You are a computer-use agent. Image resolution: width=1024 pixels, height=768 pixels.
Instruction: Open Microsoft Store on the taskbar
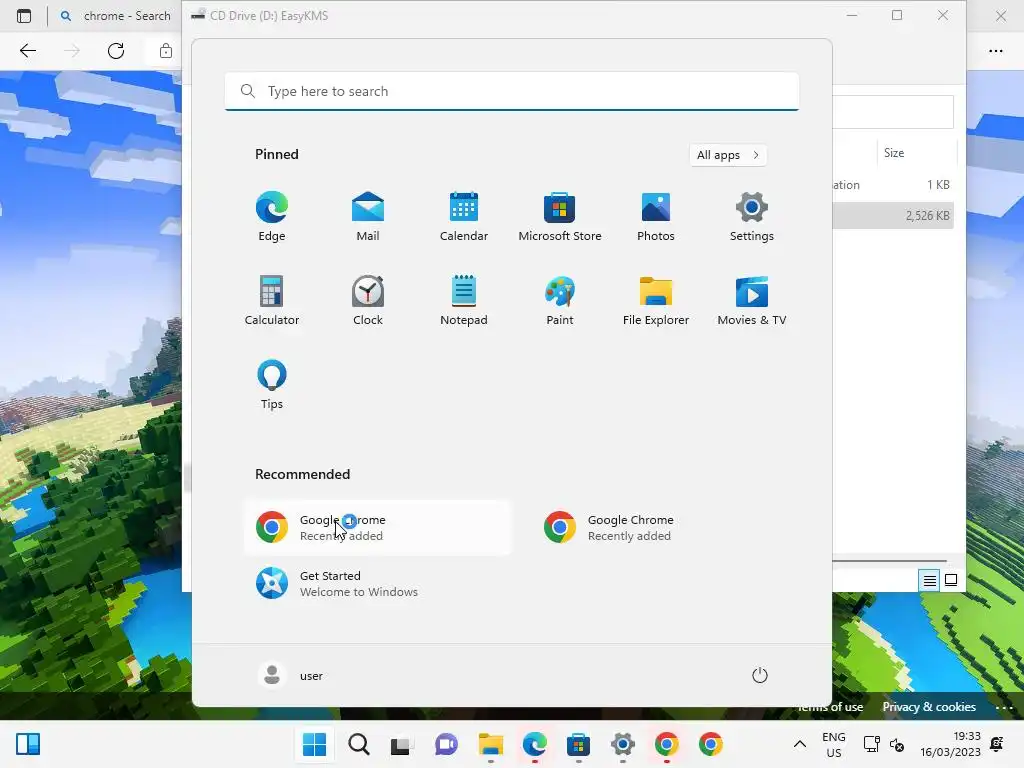(x=579, y=744)
